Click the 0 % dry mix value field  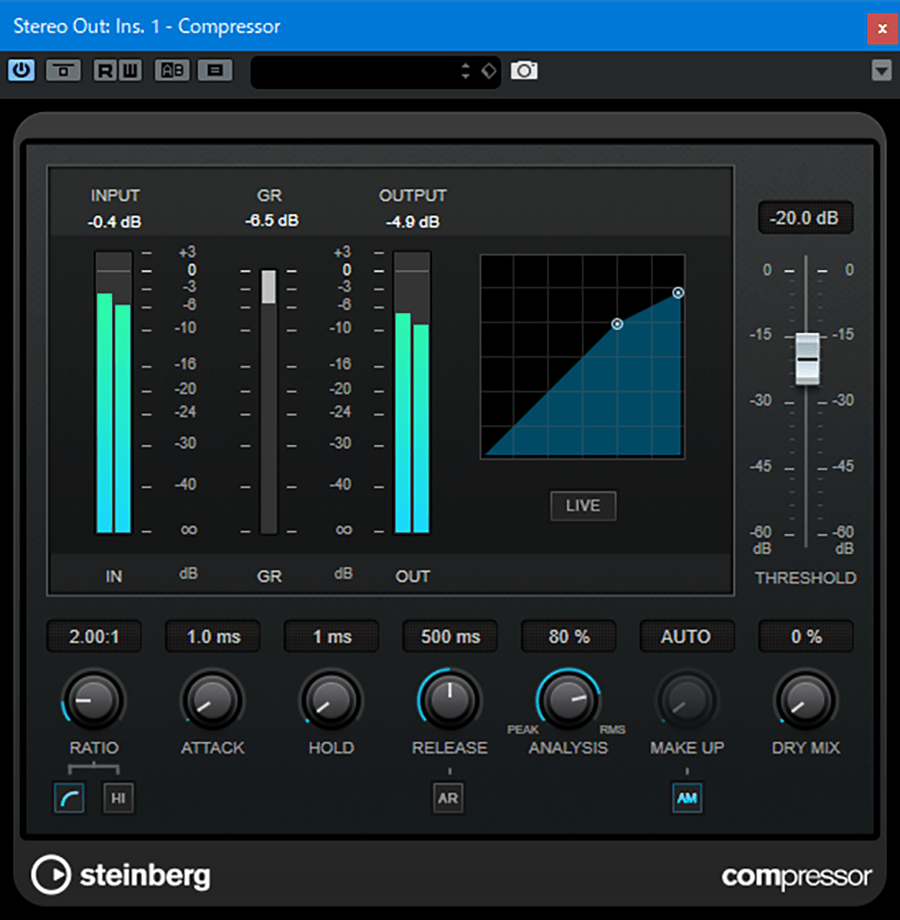[x=806, y=637]
